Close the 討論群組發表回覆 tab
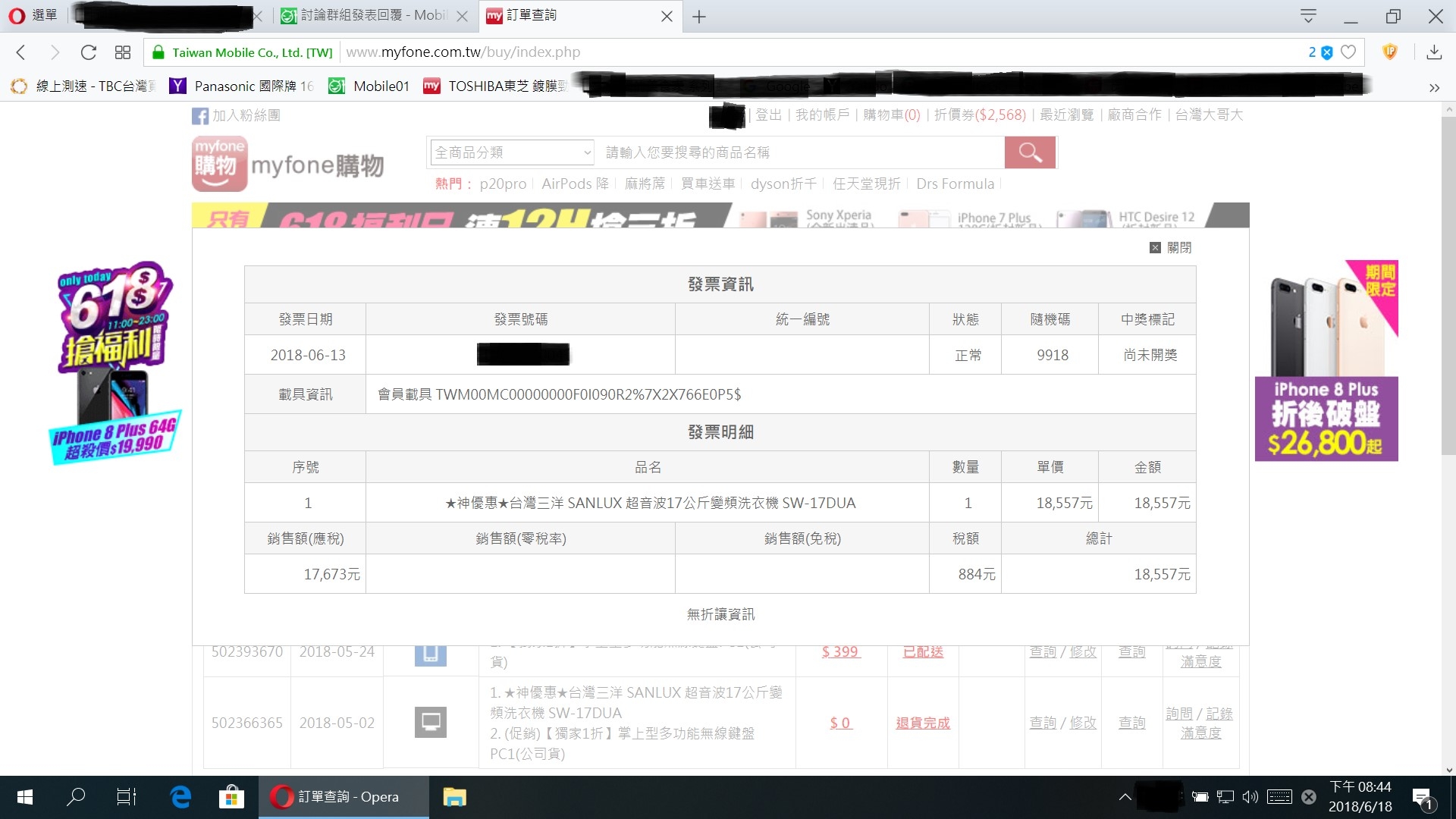This screenshot has height=819, width=1456. point(462,16)
